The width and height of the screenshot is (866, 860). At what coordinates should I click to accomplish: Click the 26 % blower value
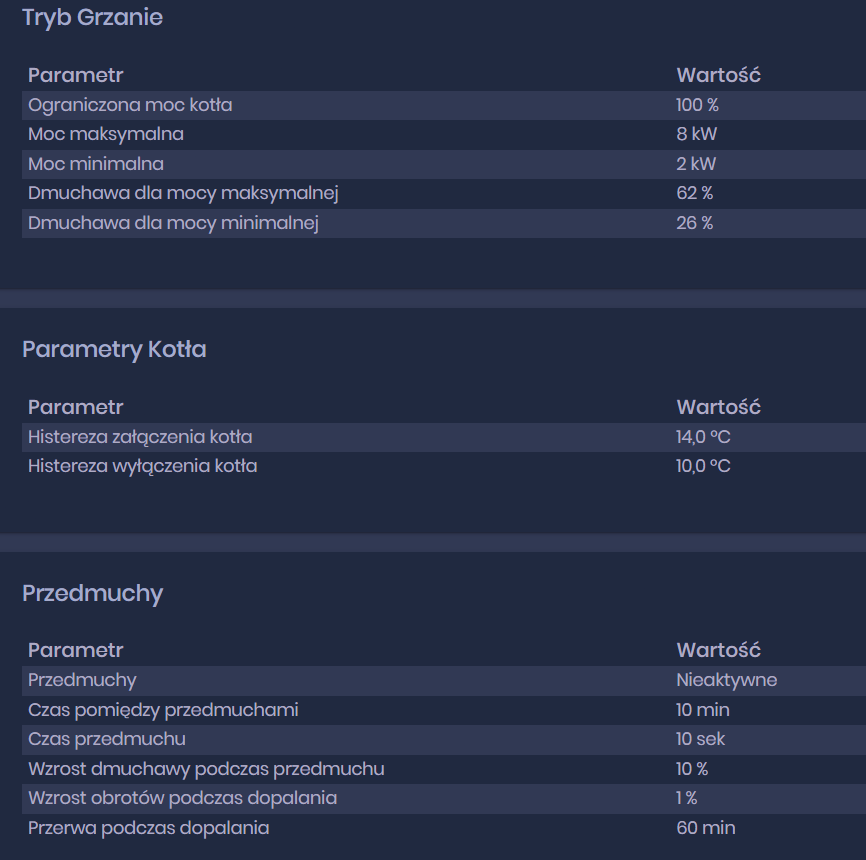694,223
